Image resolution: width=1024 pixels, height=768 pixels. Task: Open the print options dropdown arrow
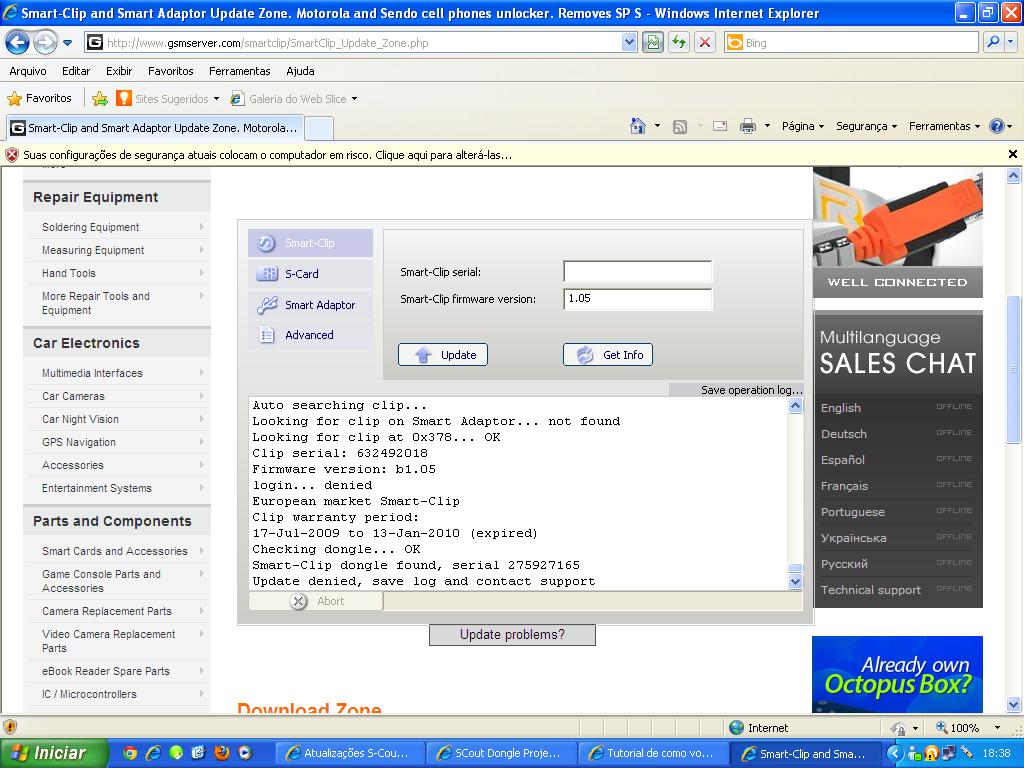click(767, 126)
